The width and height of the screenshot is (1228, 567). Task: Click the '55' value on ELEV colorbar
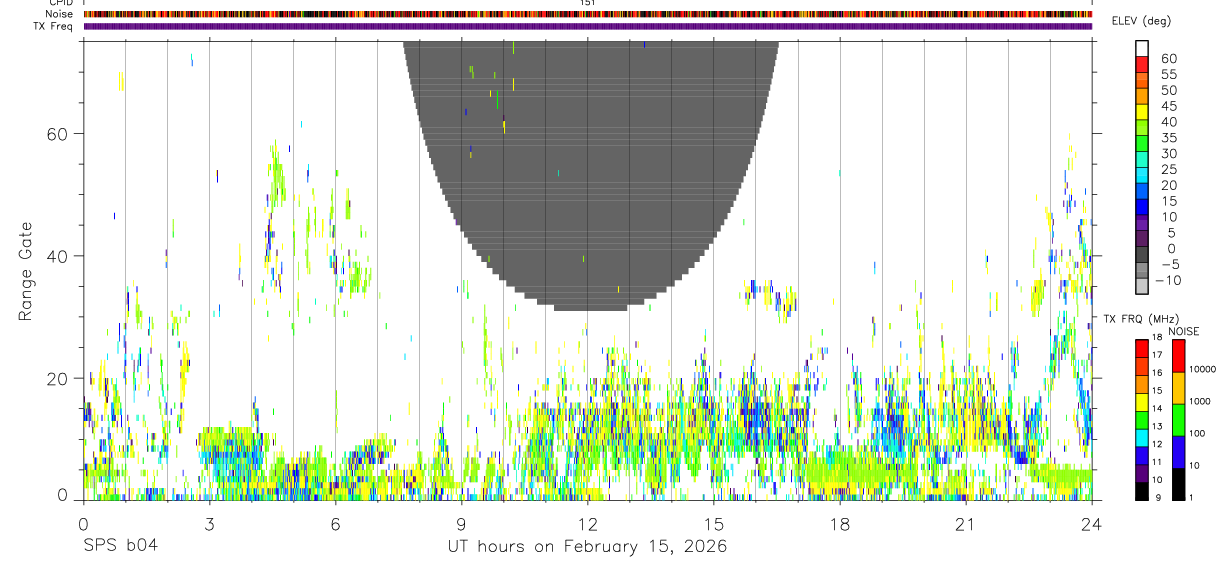click(1168, 74)
